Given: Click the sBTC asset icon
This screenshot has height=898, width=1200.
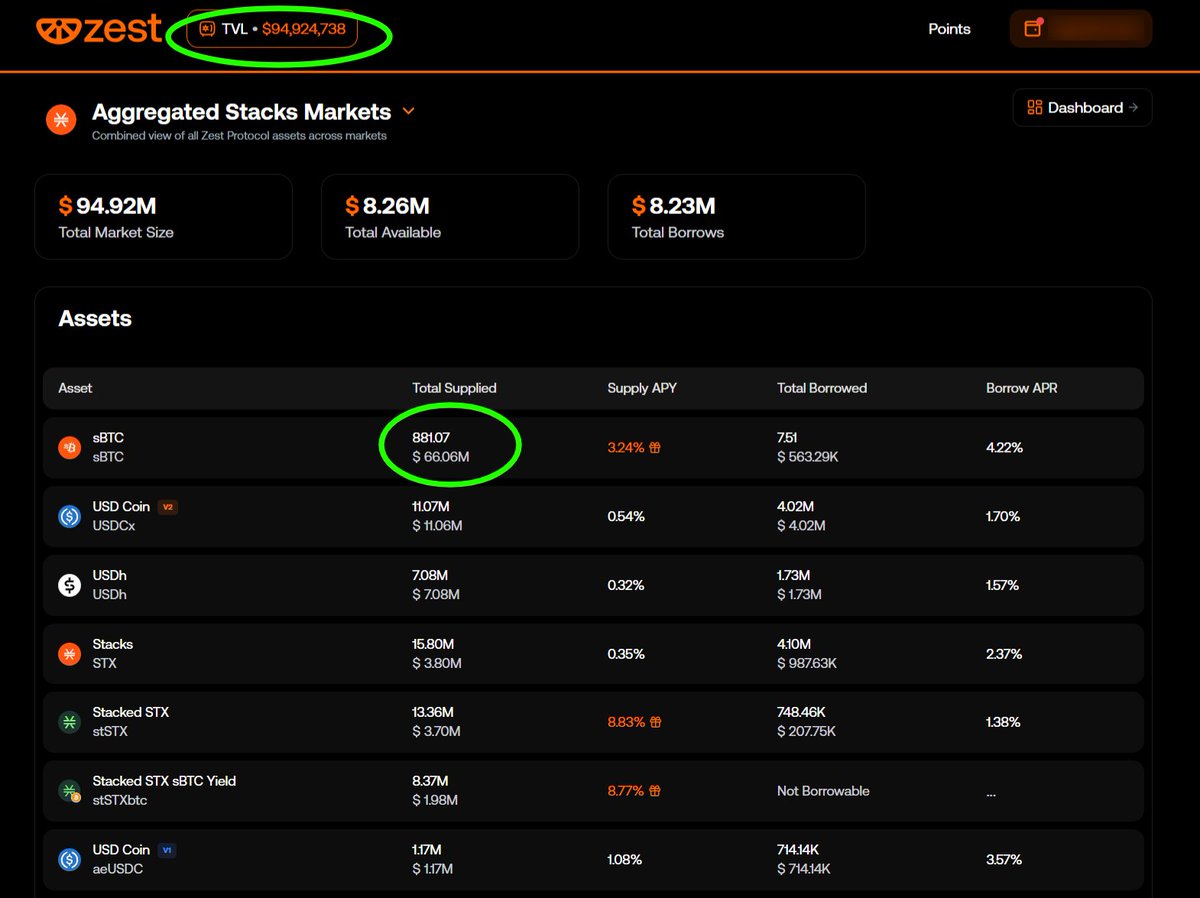Looking at the screenshot, I should pyautogui.click(x=69, y=447).
